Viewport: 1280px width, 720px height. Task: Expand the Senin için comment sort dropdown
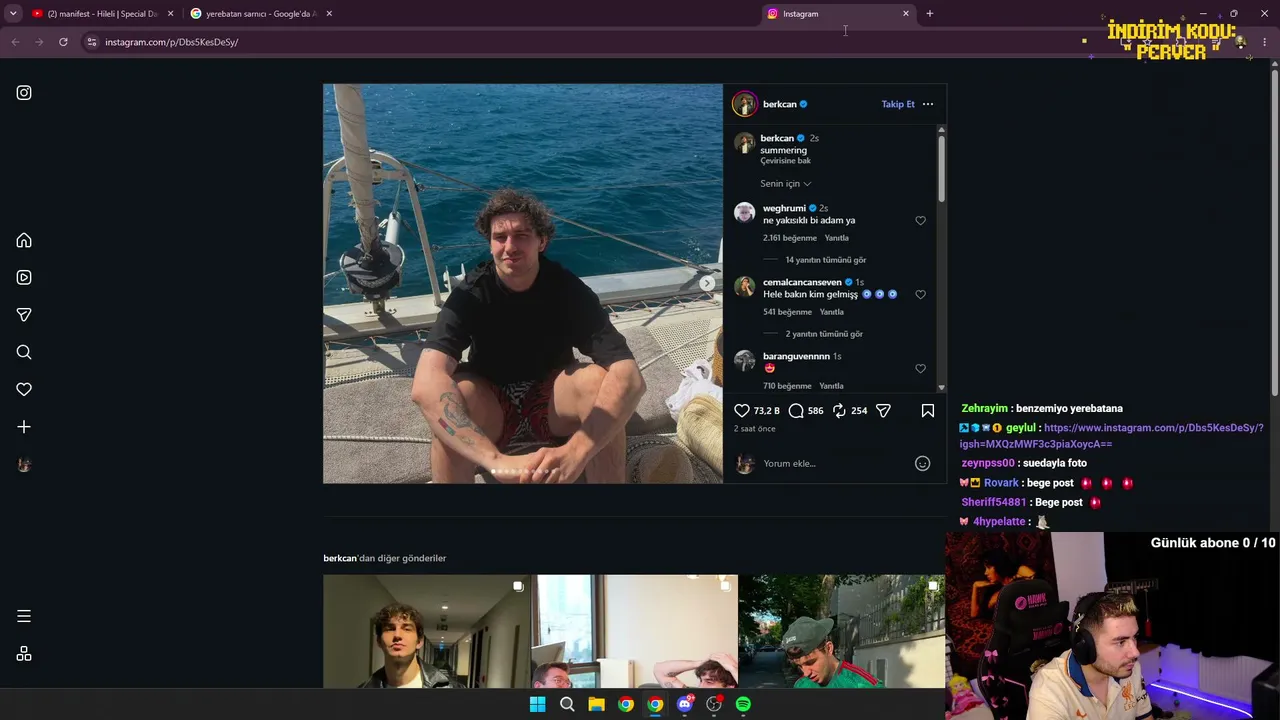(x=786, y=184)
